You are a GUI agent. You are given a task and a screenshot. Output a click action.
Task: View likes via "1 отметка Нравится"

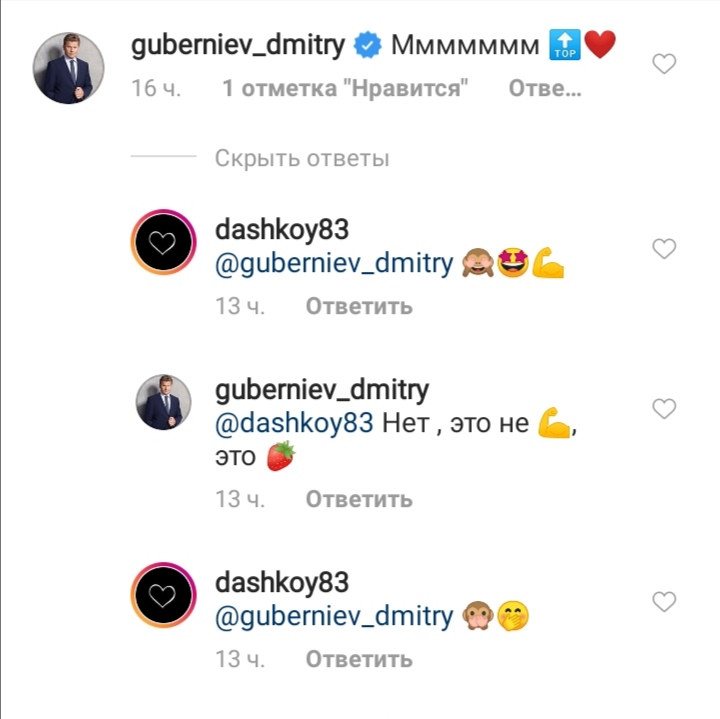(345, 88)
